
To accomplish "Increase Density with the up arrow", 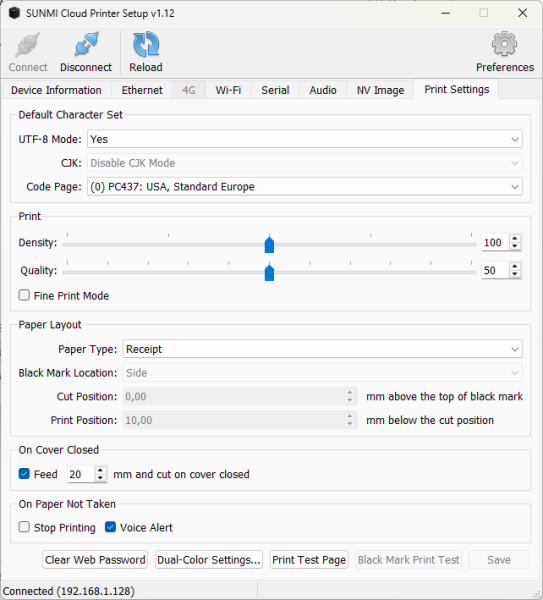I will [x=515, y=239].
